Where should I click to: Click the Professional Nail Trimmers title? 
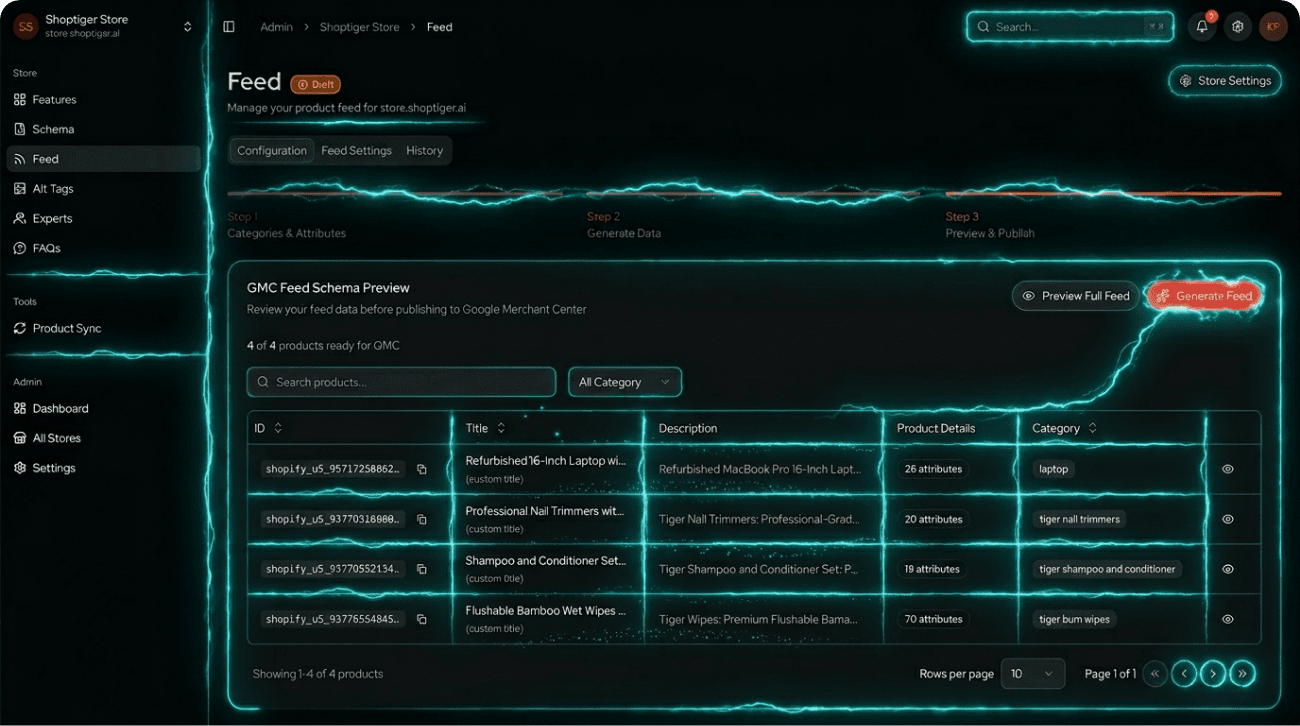(545, 511)
